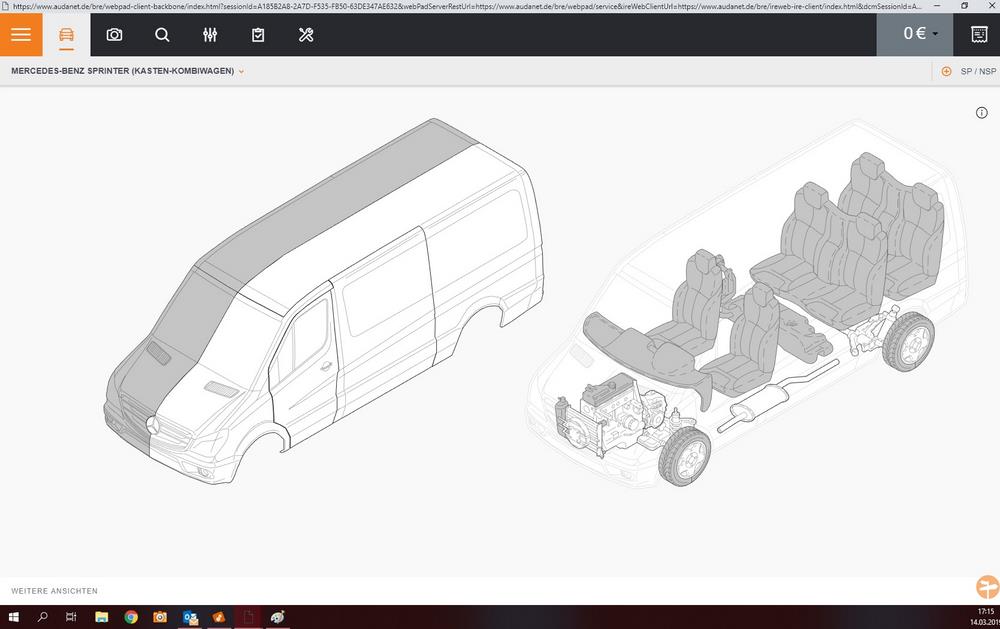Click the orange plus icon beside SP / NSP
The image size is (1000, 629).
click(x=945, y=71)
